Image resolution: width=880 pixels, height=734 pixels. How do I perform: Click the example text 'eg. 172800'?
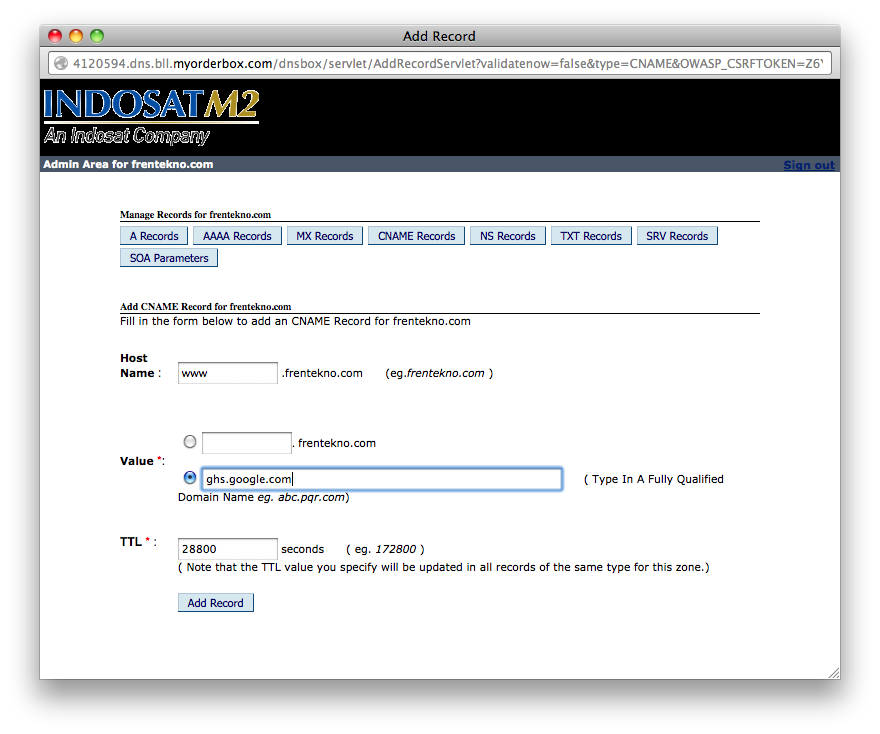pyautogui.click(x=385, y=549)
